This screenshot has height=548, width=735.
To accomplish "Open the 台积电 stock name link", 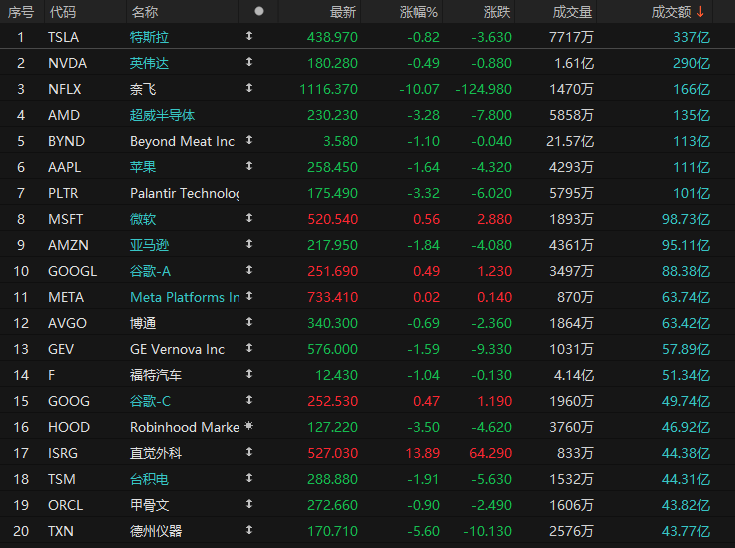I will pos(149,480).
